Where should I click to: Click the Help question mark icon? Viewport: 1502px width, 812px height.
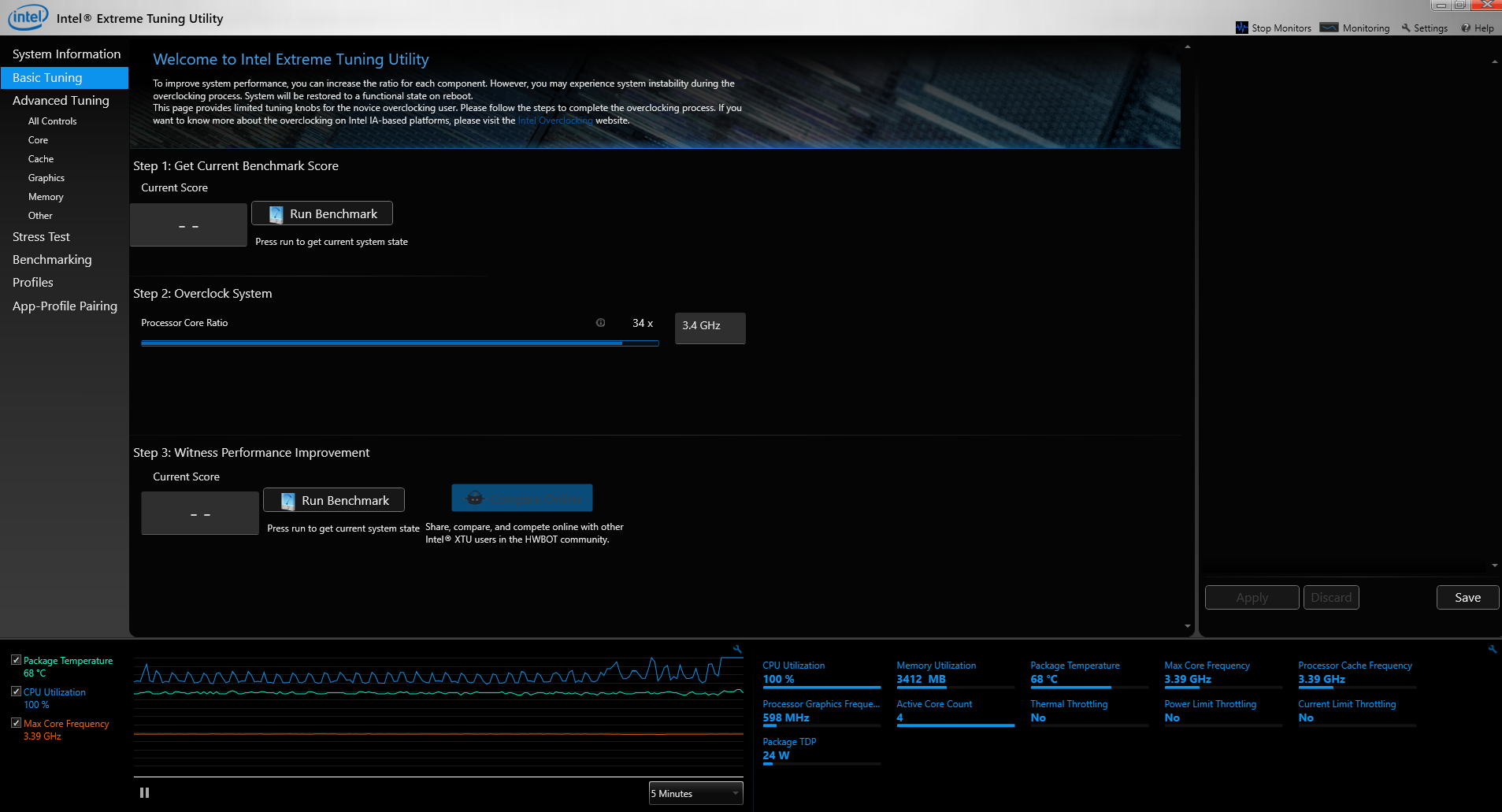pyautogui.click(x=1466, y=28)
